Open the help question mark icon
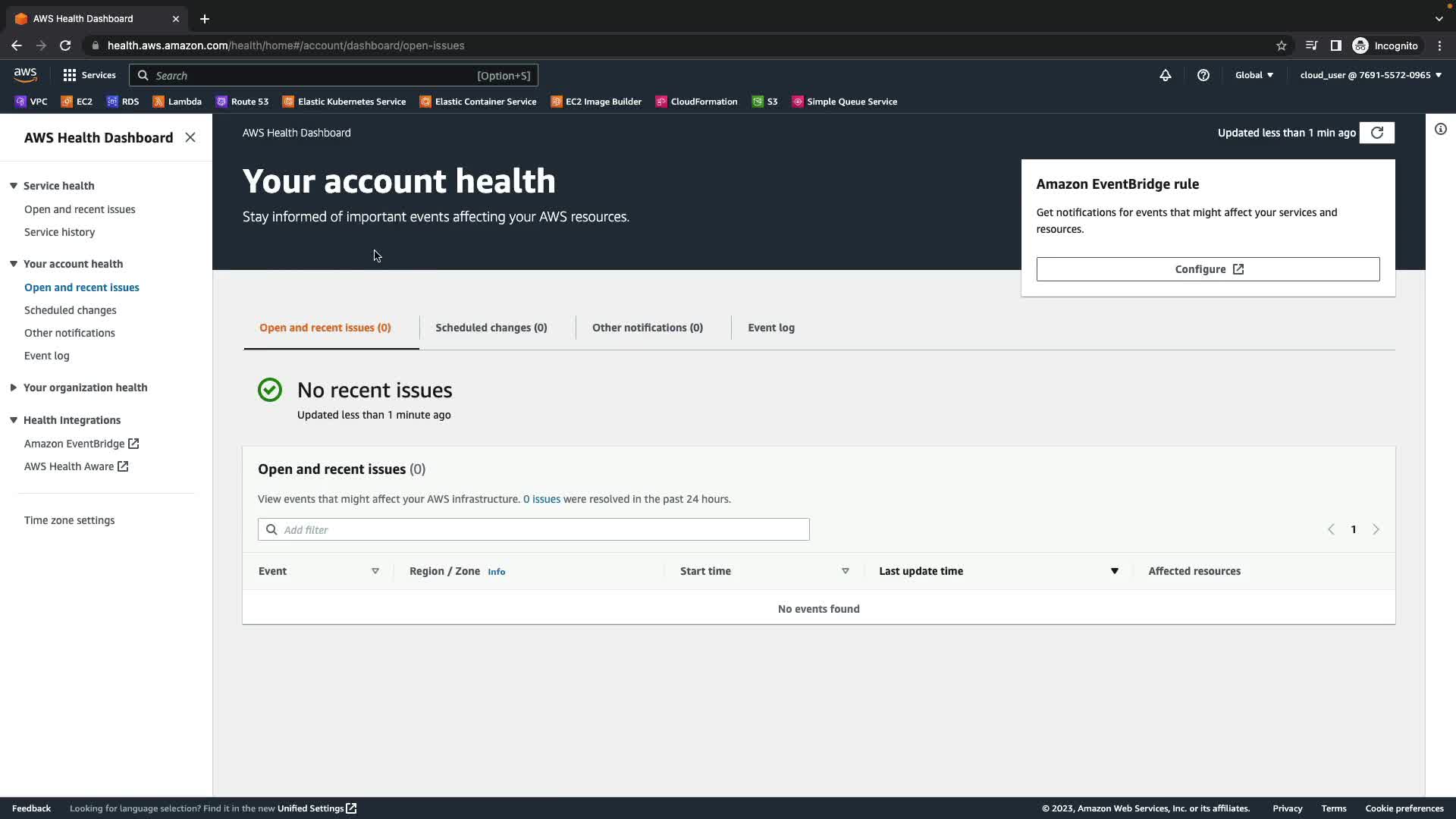The width and height of the screenshot is (1456, 819). point(1203,75)
